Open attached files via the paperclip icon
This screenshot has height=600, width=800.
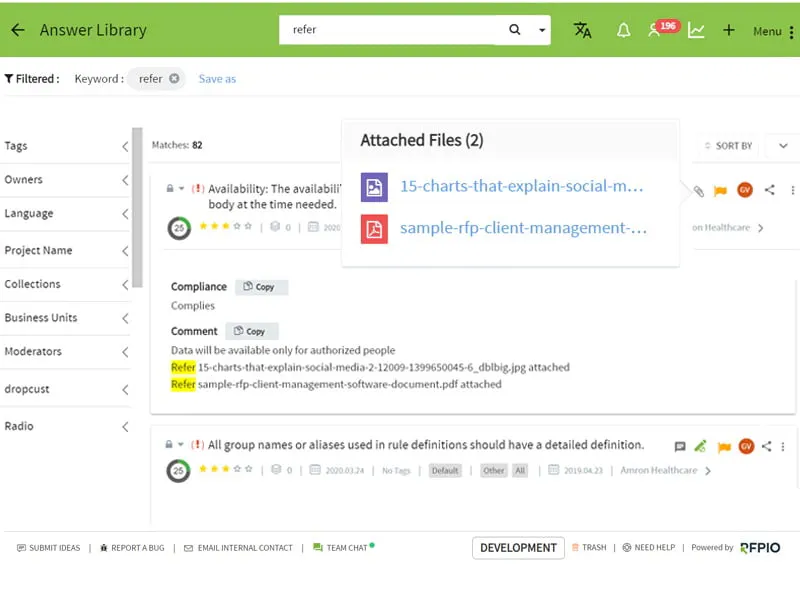[698, 190]
